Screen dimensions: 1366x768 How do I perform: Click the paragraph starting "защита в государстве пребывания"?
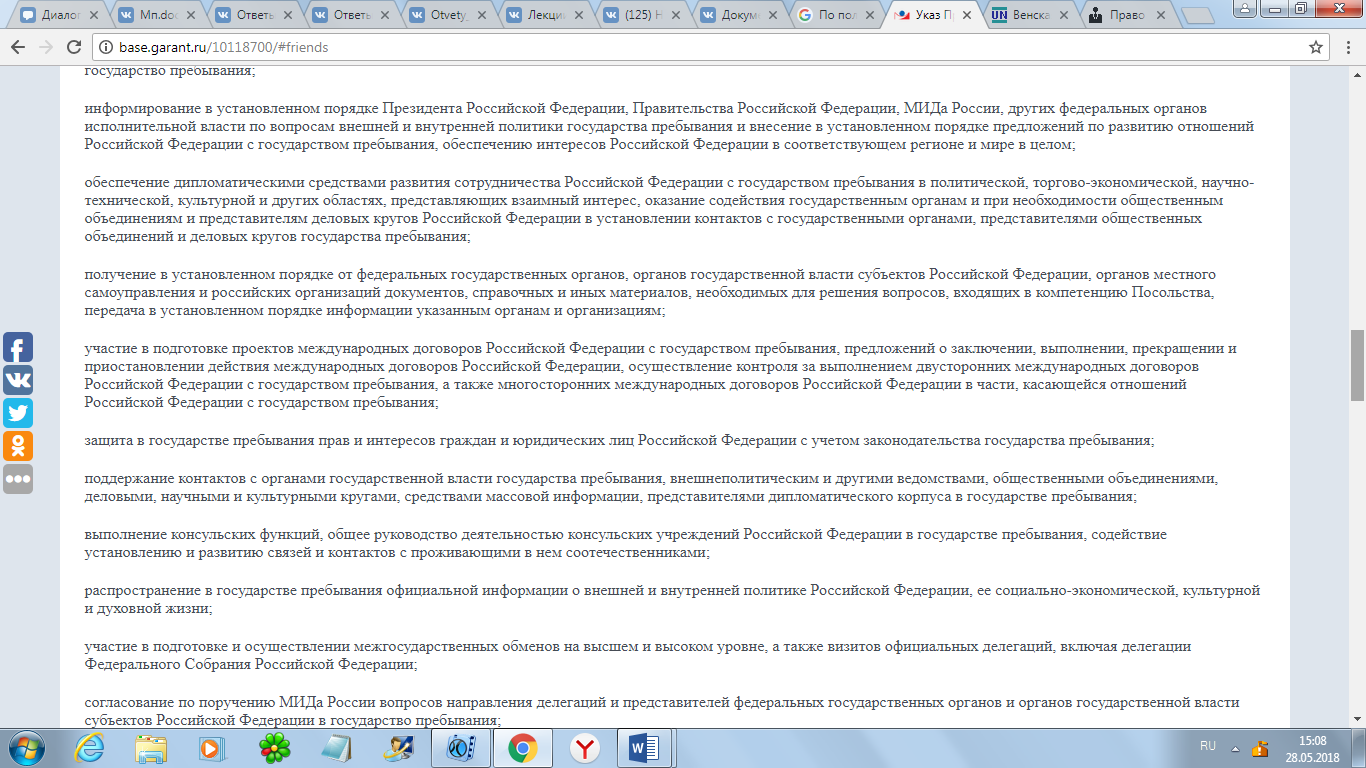(x=620, y=440)
